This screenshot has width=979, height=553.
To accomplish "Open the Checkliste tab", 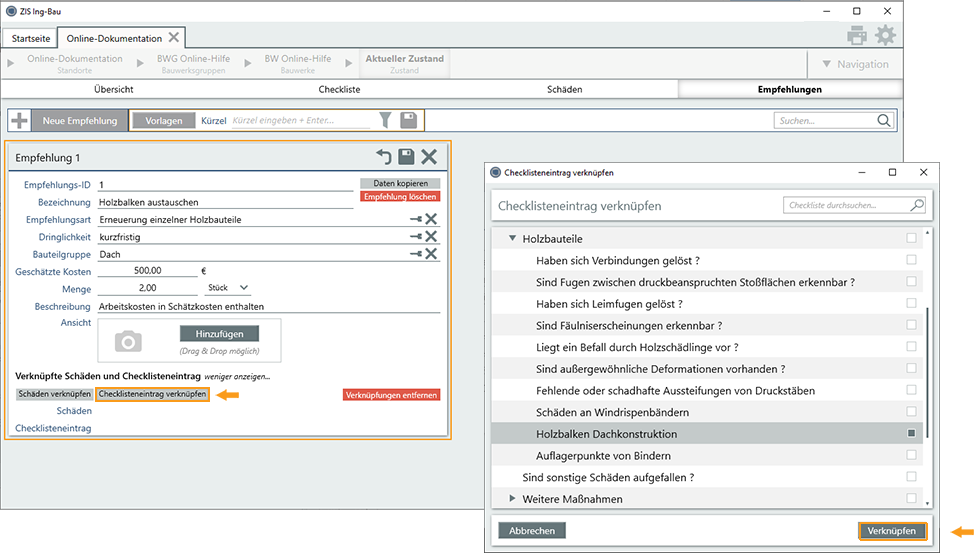I will click(x=339, y=89).
